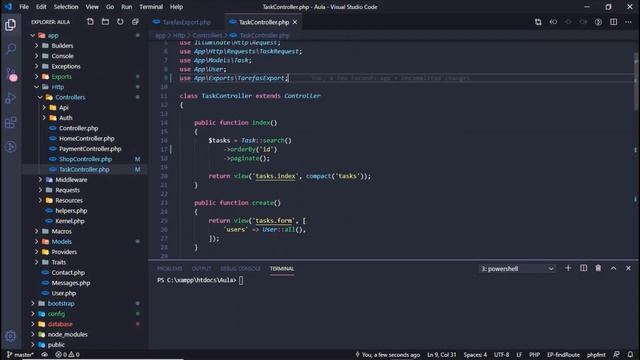Click the notifications bell in status bar

631,355
